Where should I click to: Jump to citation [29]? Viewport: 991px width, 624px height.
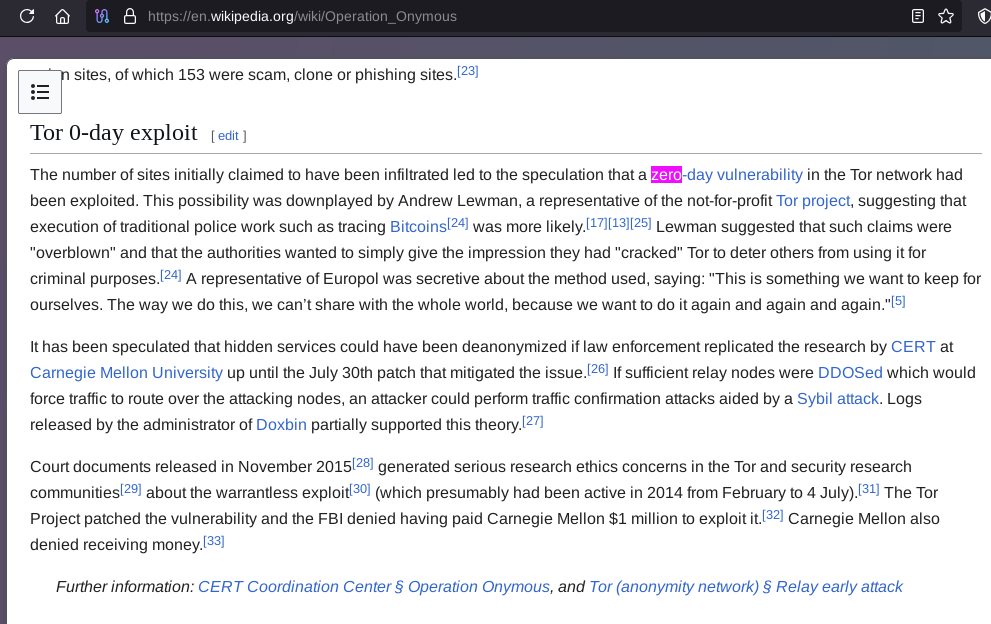[x=131, y=489]
